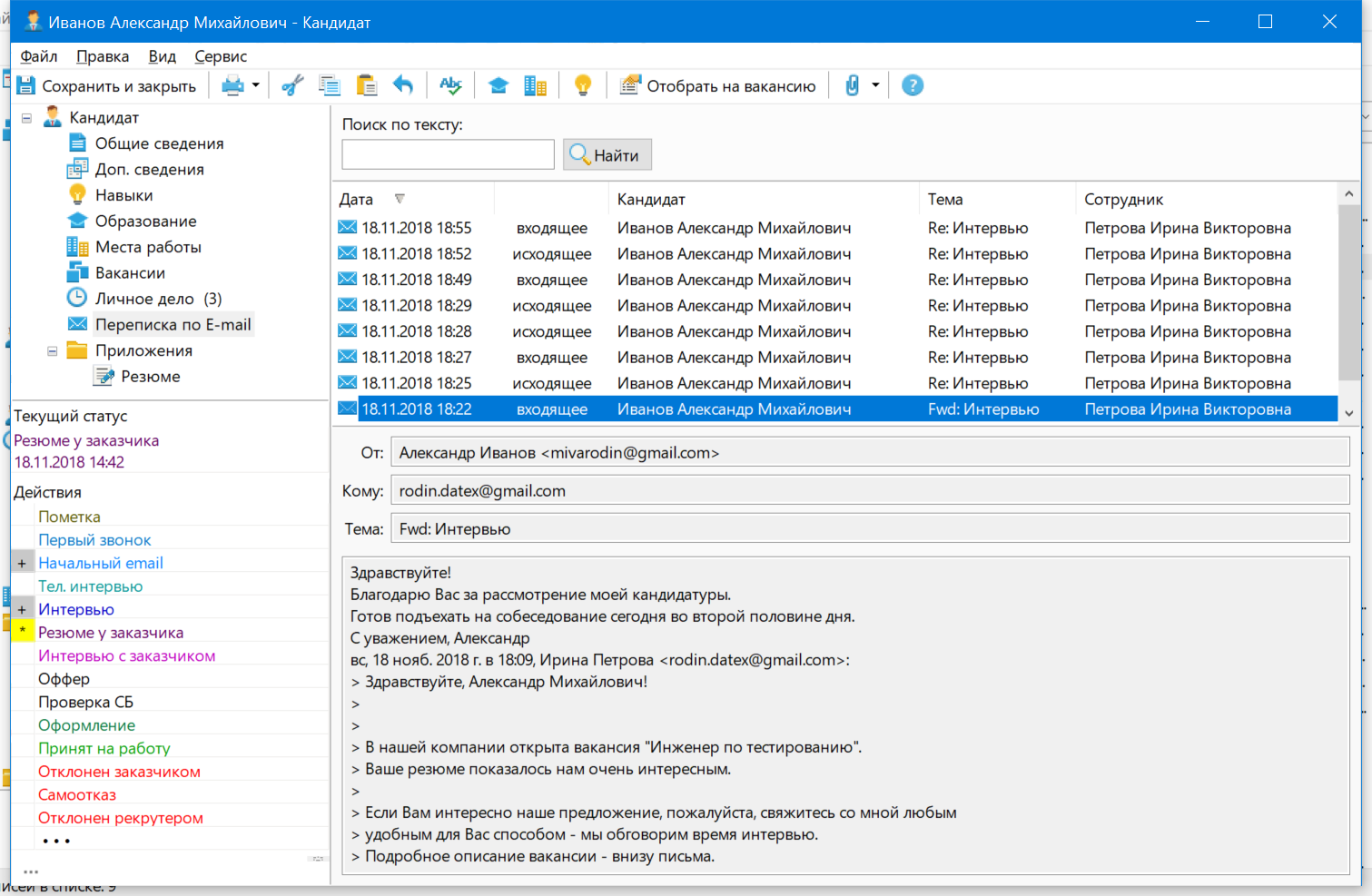Click into the text search field
Viewport: 1372px width, 896px height.
pyautogui.click(x=448, y=154)
